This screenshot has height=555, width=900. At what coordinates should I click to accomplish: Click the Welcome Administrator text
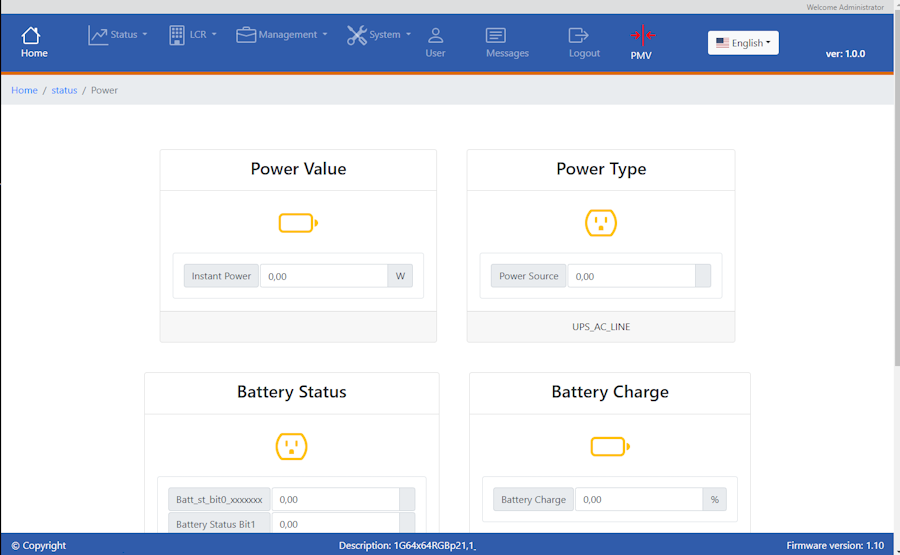845,7
